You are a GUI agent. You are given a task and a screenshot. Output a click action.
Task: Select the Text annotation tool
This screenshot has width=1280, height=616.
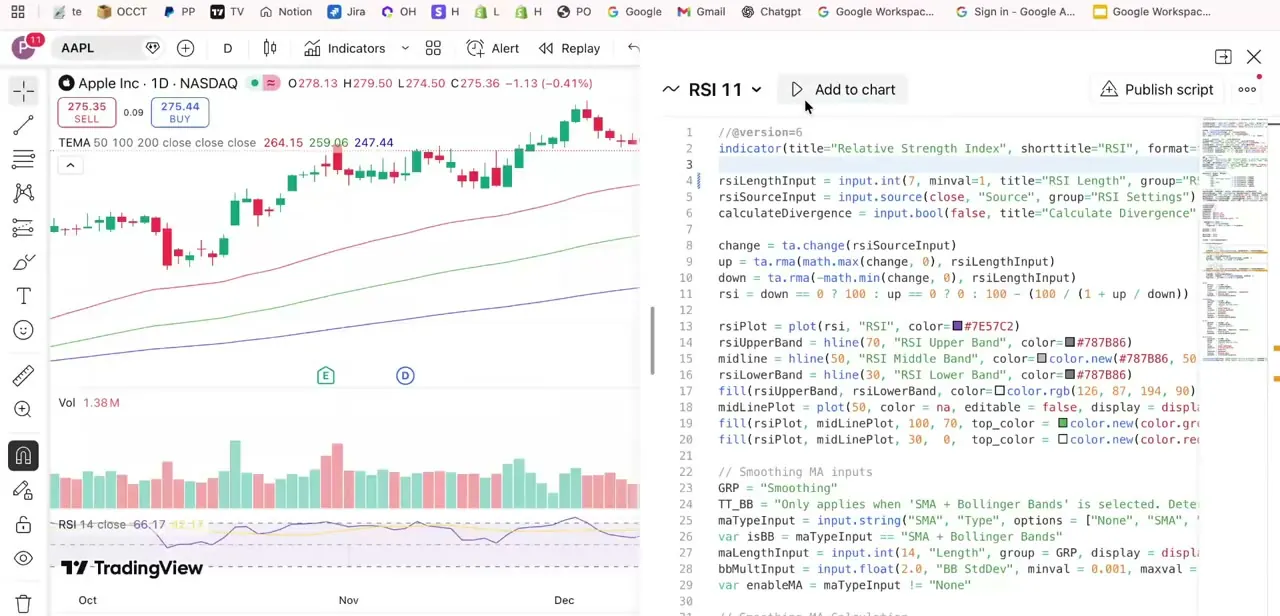[24, 296]
